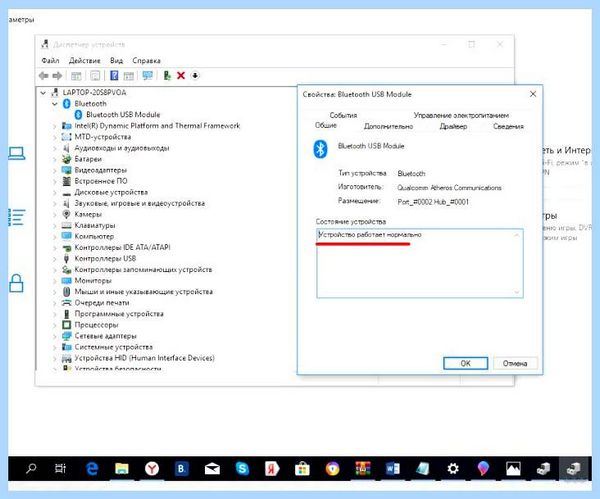
Task: Disable device using the down-arrow toolbar icon
Action: click(195, 75)
